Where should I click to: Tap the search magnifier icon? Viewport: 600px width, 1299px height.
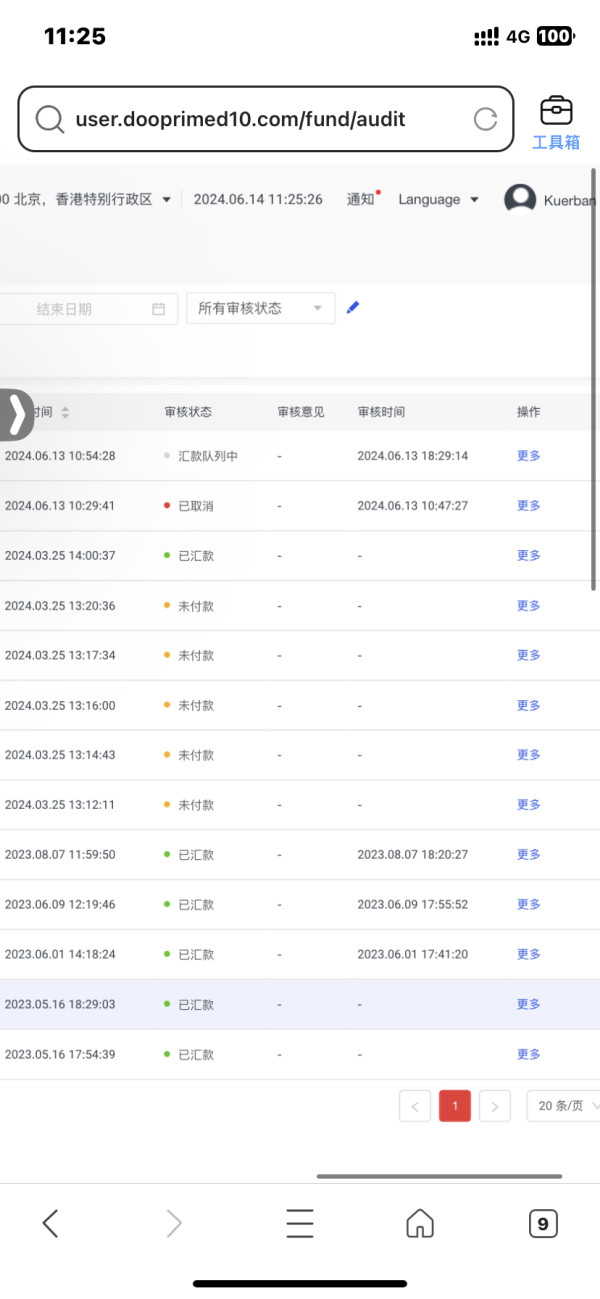tap(49, 120)
